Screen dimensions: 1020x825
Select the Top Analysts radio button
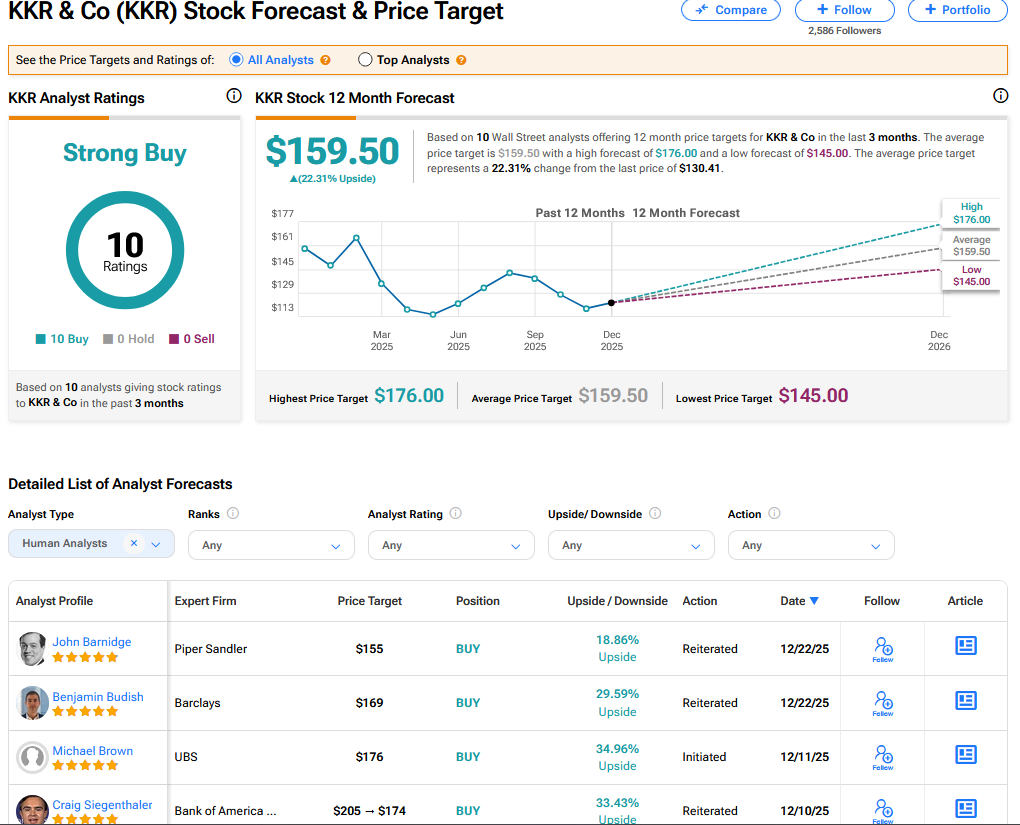point(365,60)
